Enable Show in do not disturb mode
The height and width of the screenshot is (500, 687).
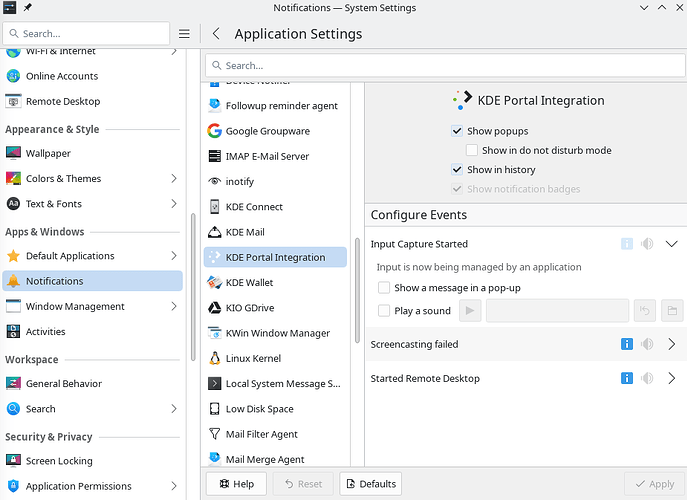pos(472,150)
